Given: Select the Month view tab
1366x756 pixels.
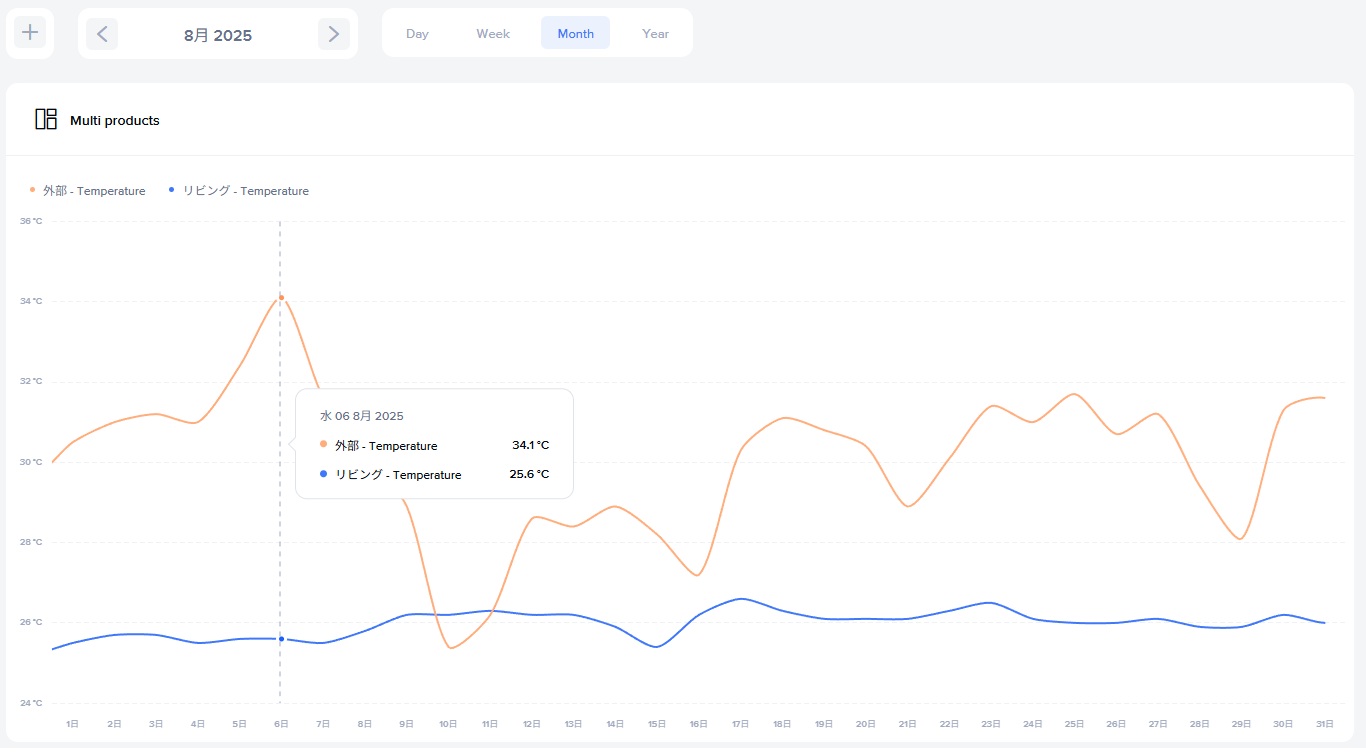Looking at the screenshot, I should click(x=575, y=34).
